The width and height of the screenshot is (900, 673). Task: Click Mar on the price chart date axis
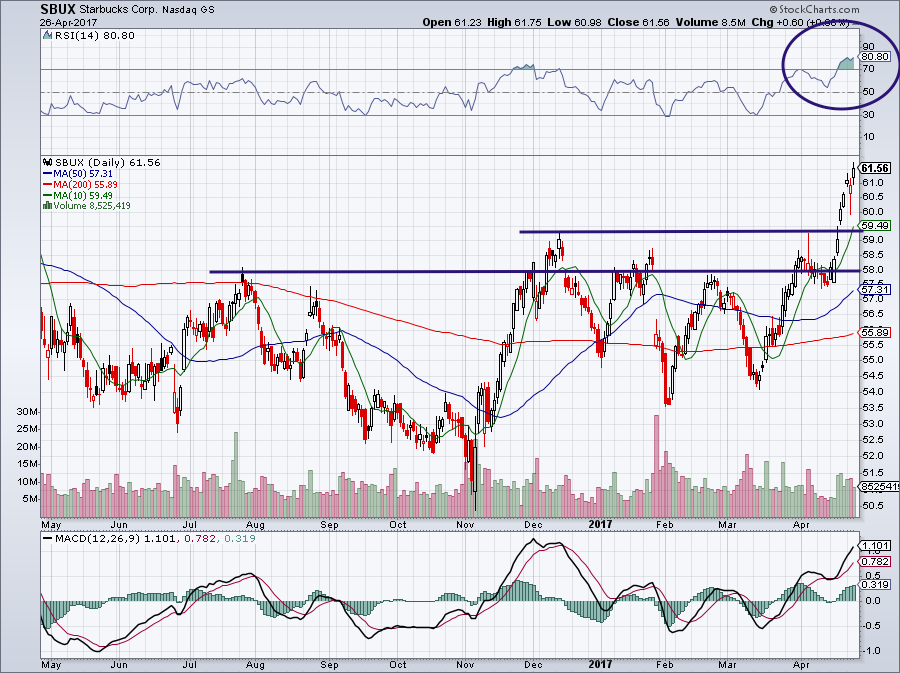[727, 525]
